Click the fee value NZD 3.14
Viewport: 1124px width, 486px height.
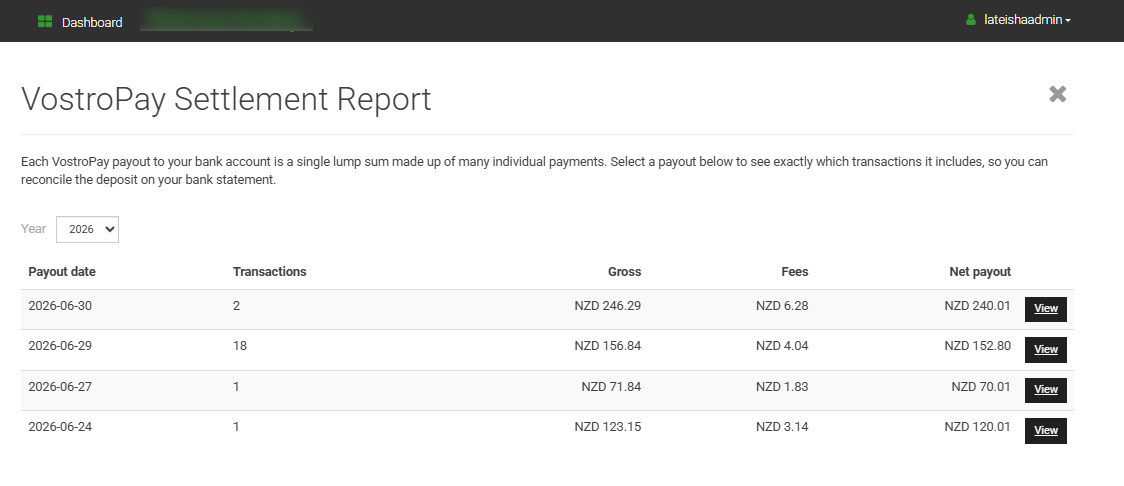[x=782, y=427]
